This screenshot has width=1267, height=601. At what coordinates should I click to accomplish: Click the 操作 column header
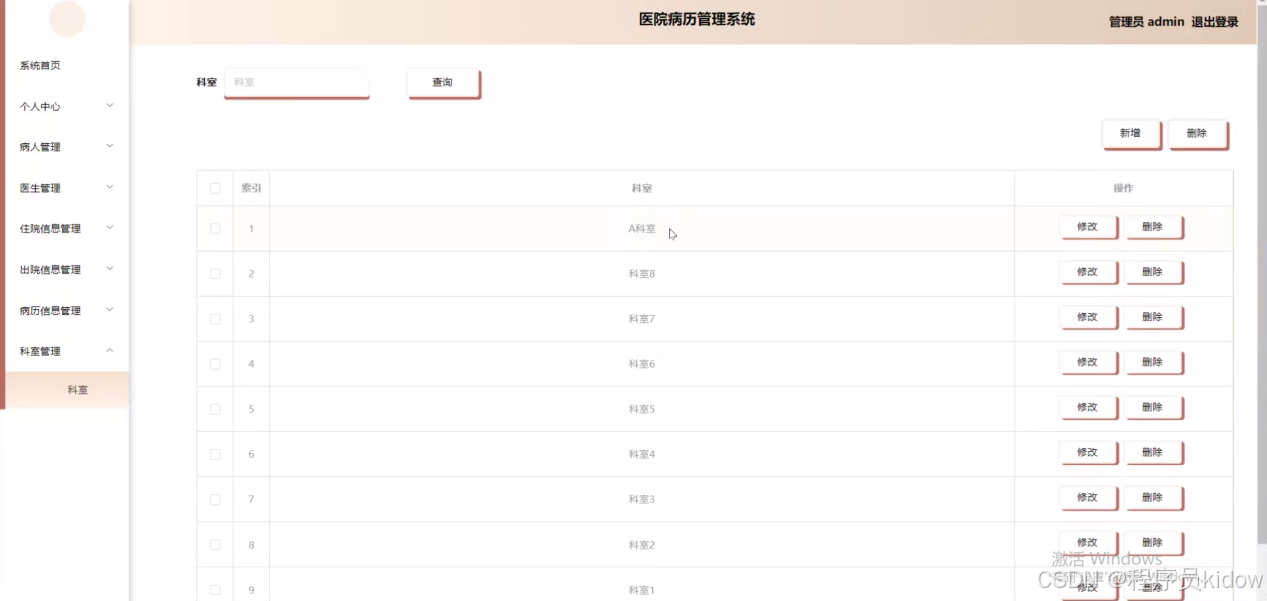(x=1123, y=188)
